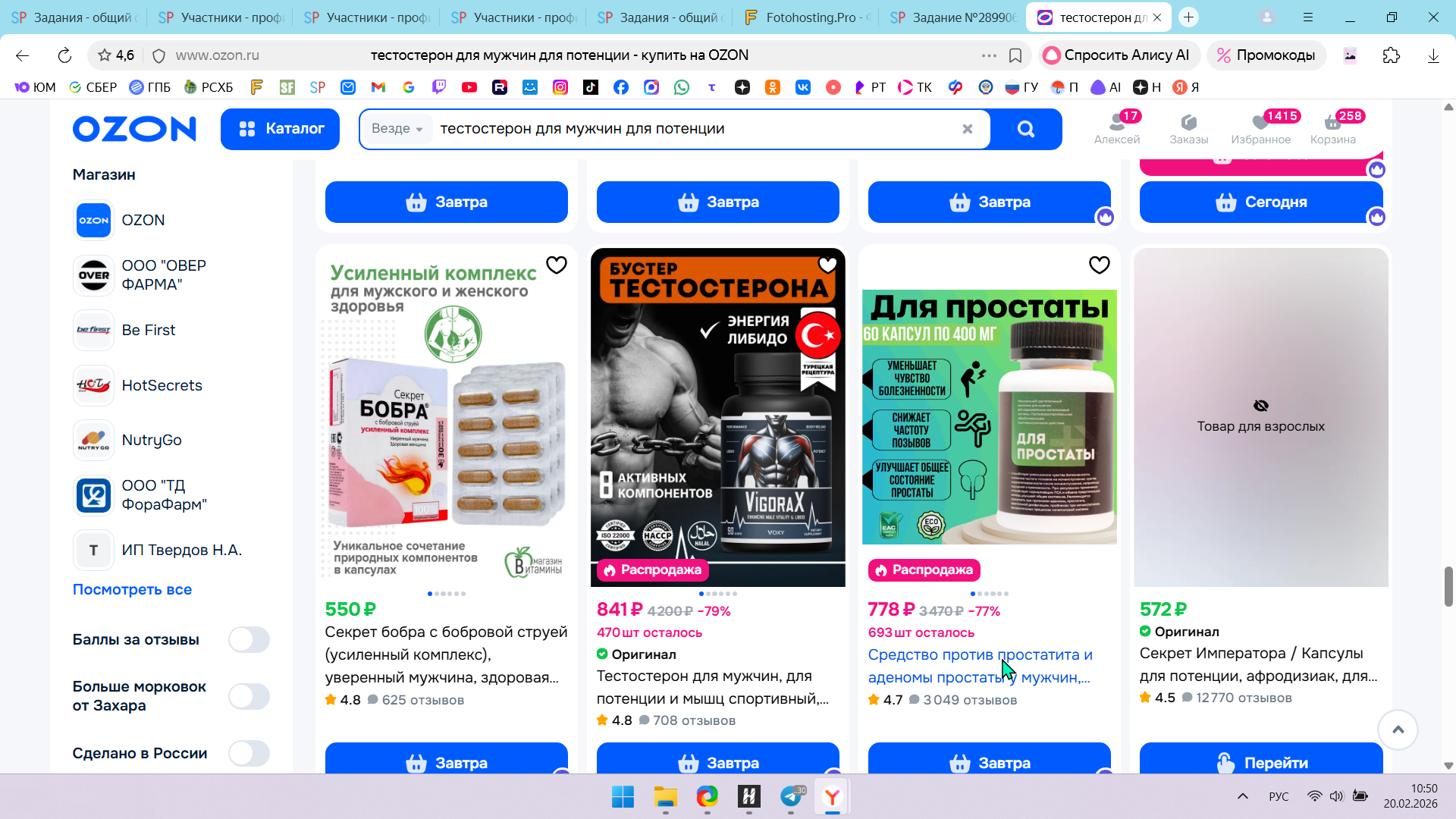Expand the Везде search category dropdown
1456x819 pixels.
397,129
